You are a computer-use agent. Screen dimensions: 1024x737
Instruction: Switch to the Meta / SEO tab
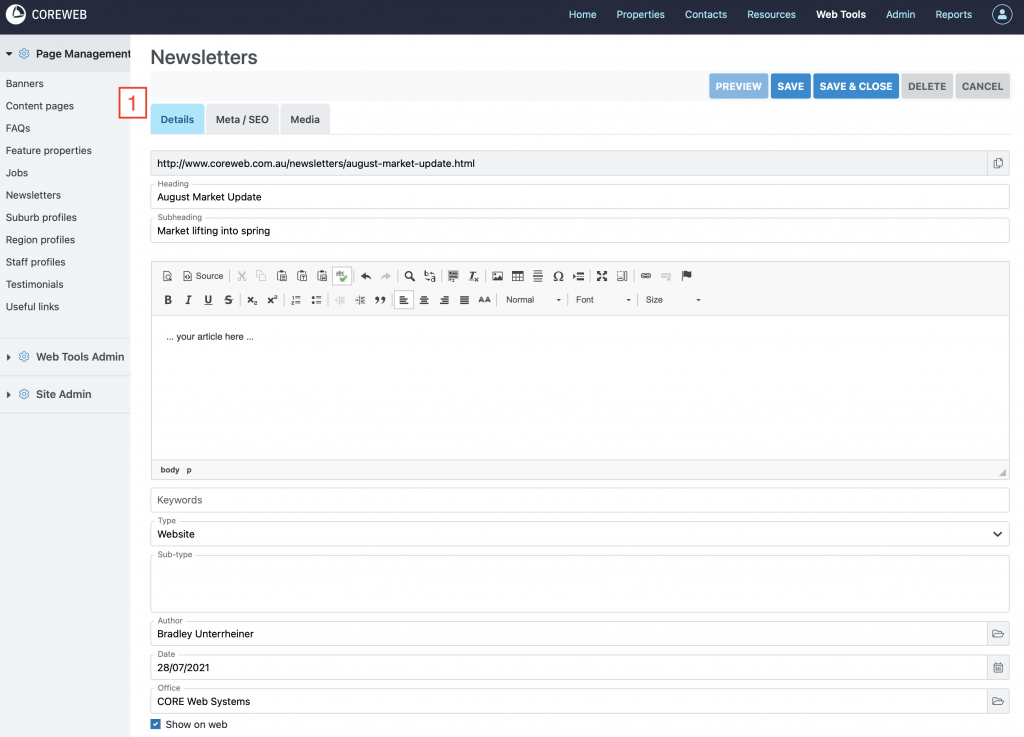(242, 120)
